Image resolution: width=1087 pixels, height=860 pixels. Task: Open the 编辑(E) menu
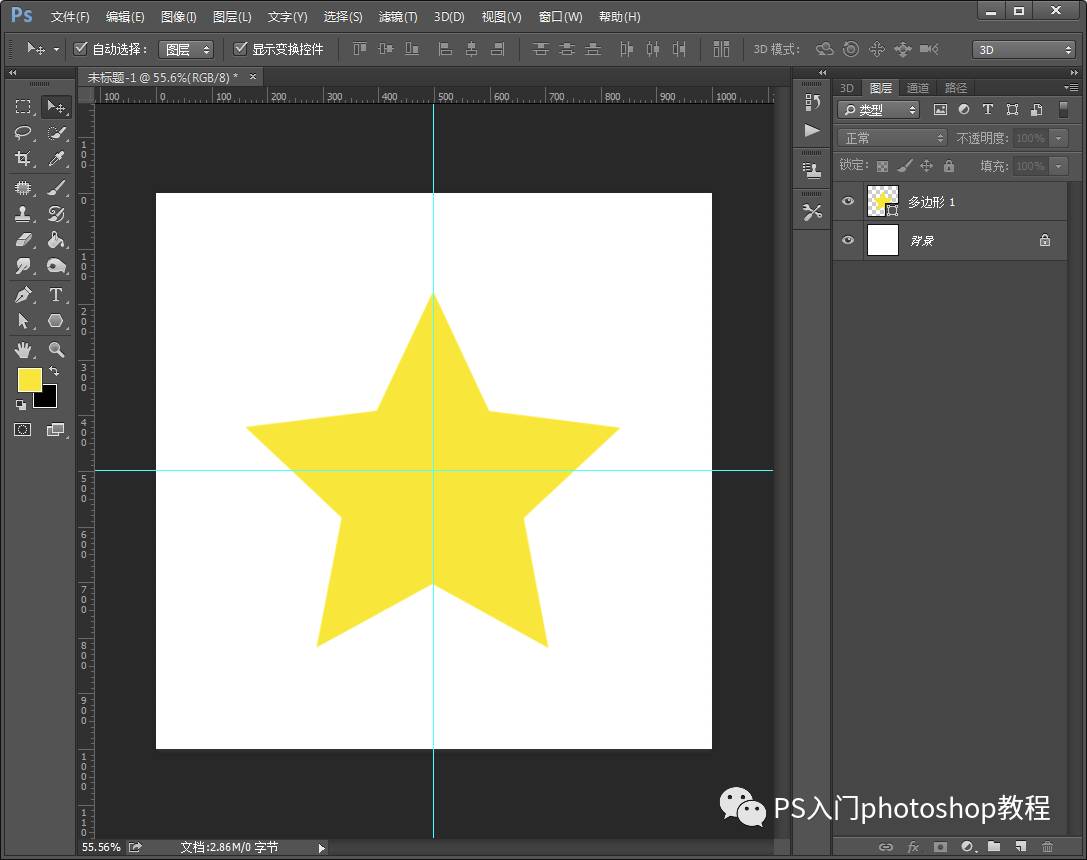coord(125,17)
